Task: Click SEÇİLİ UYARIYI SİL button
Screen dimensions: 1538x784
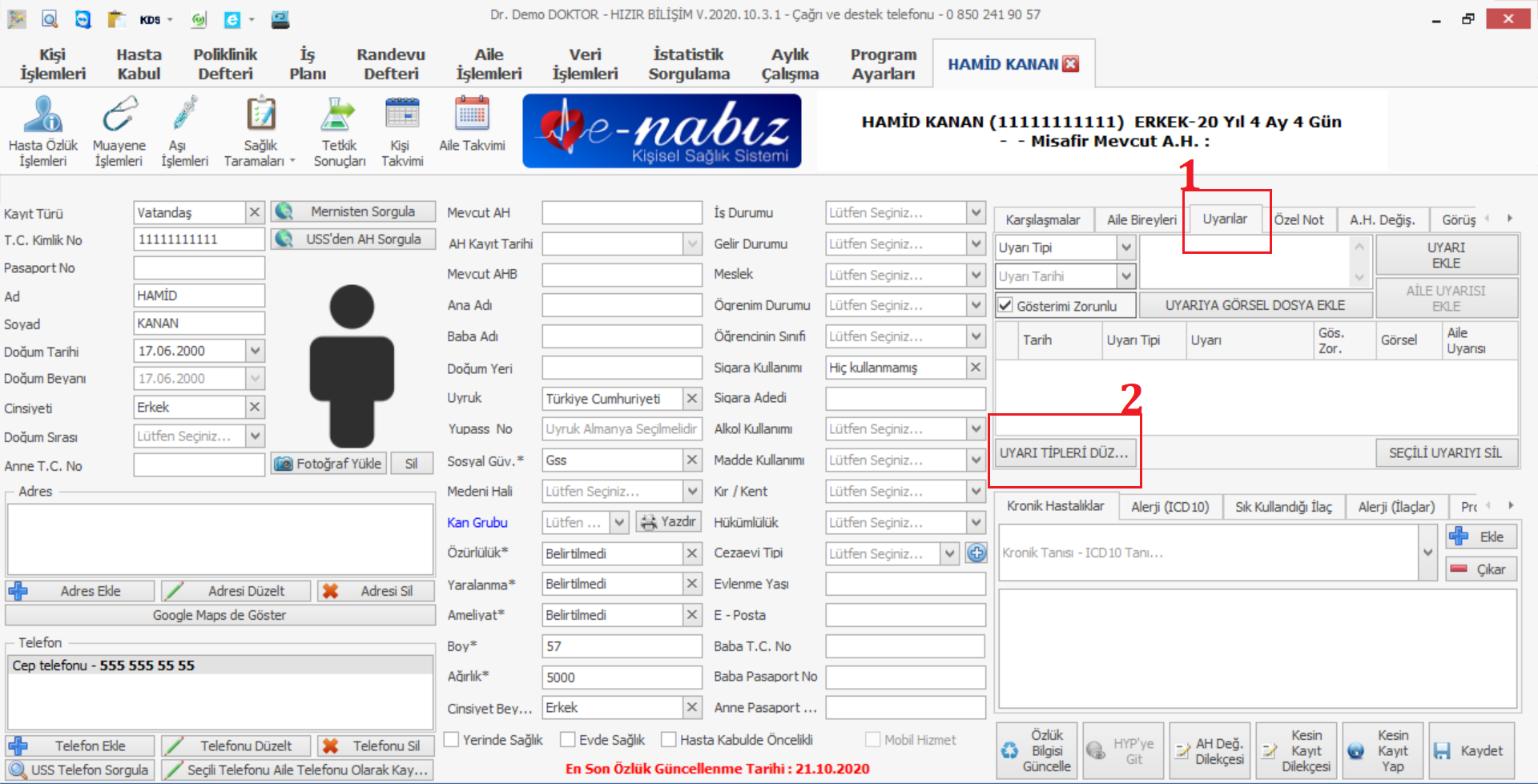Action: [x=1445, y=452]
